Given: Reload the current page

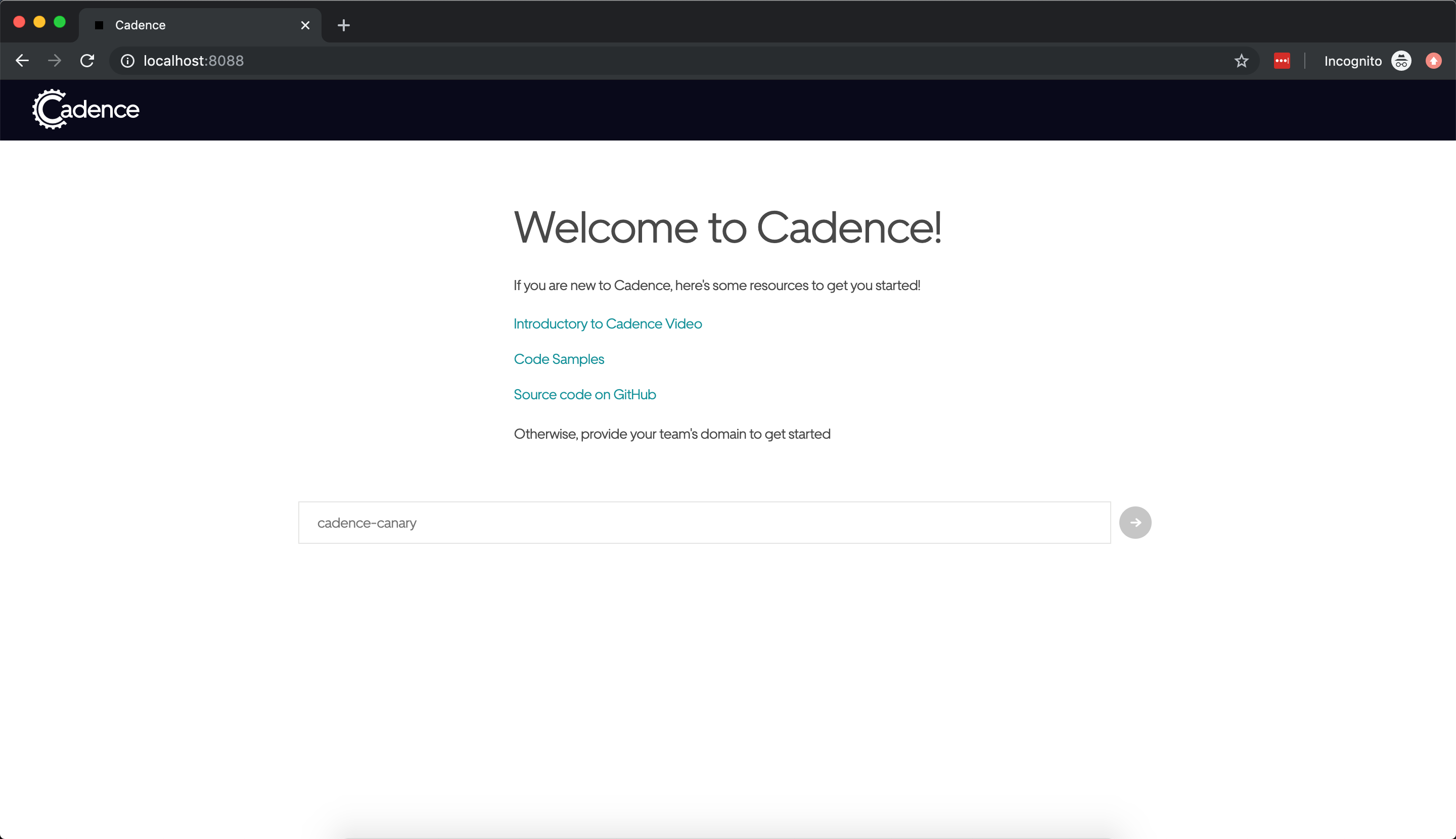Looking at the screenshot, I should (87, 61).
